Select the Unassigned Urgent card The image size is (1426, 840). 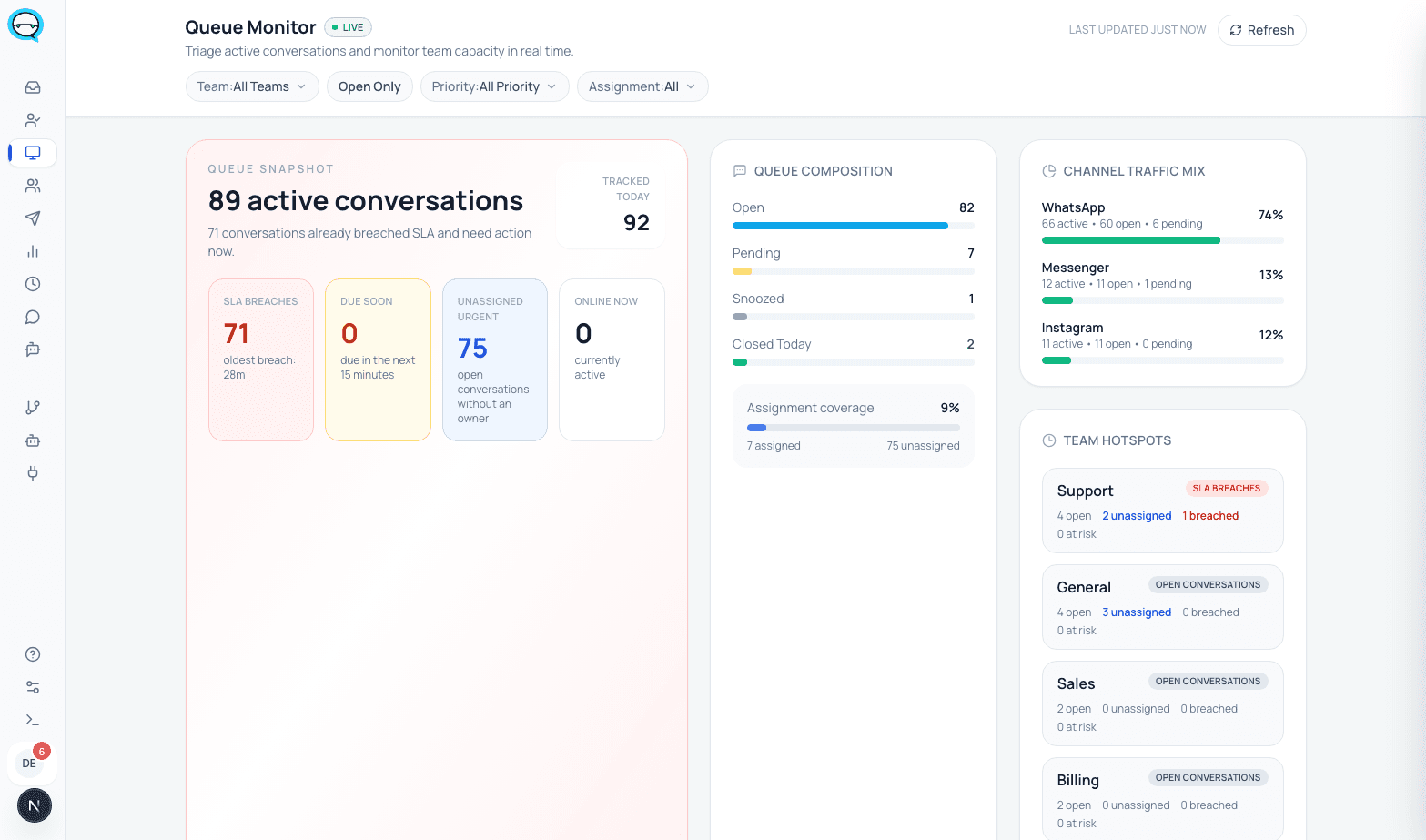click(x=495, y=359)
